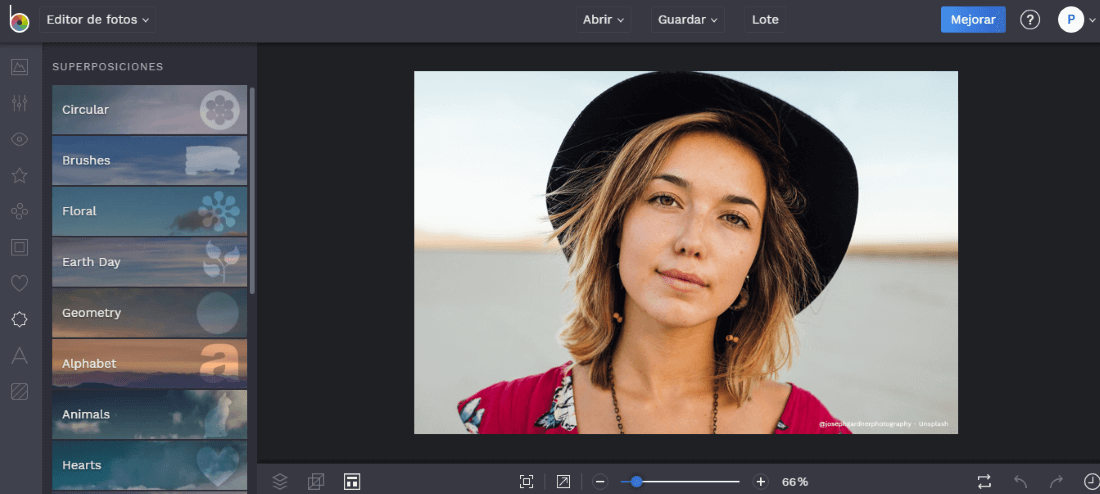Expand the Guardar dropdown menu
The width and height of the screenshot is (1100, 494).
(688, 20)
